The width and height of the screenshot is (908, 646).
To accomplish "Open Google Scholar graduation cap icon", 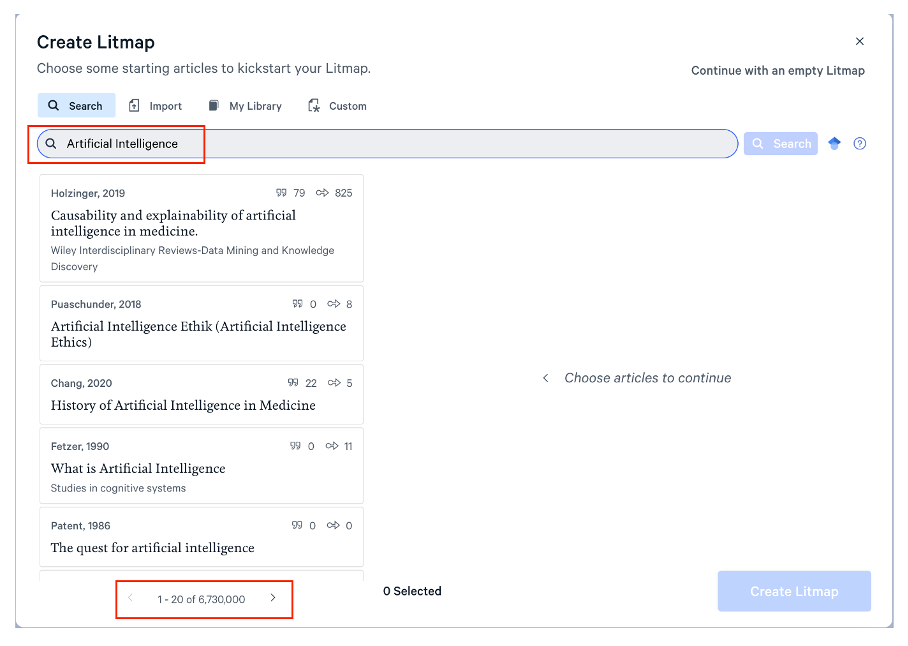I will coord(835,144).
